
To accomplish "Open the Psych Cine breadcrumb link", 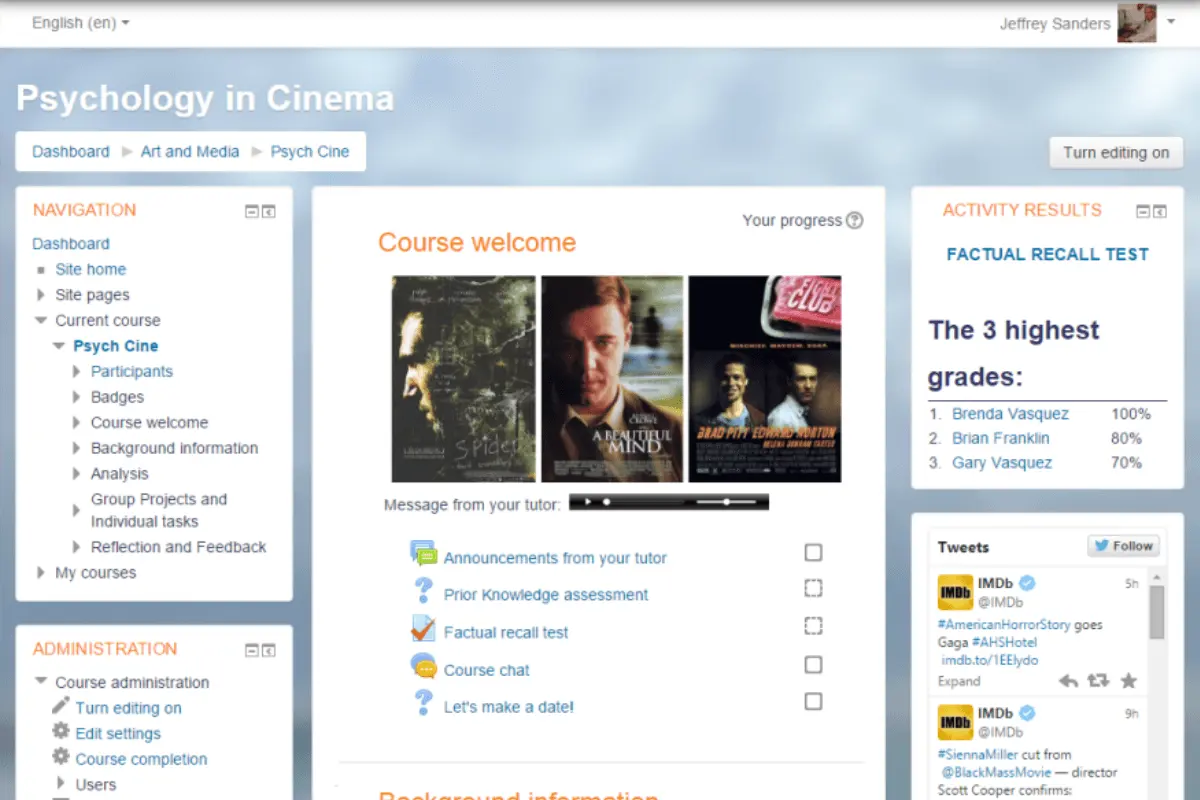I will pos(310,152).
